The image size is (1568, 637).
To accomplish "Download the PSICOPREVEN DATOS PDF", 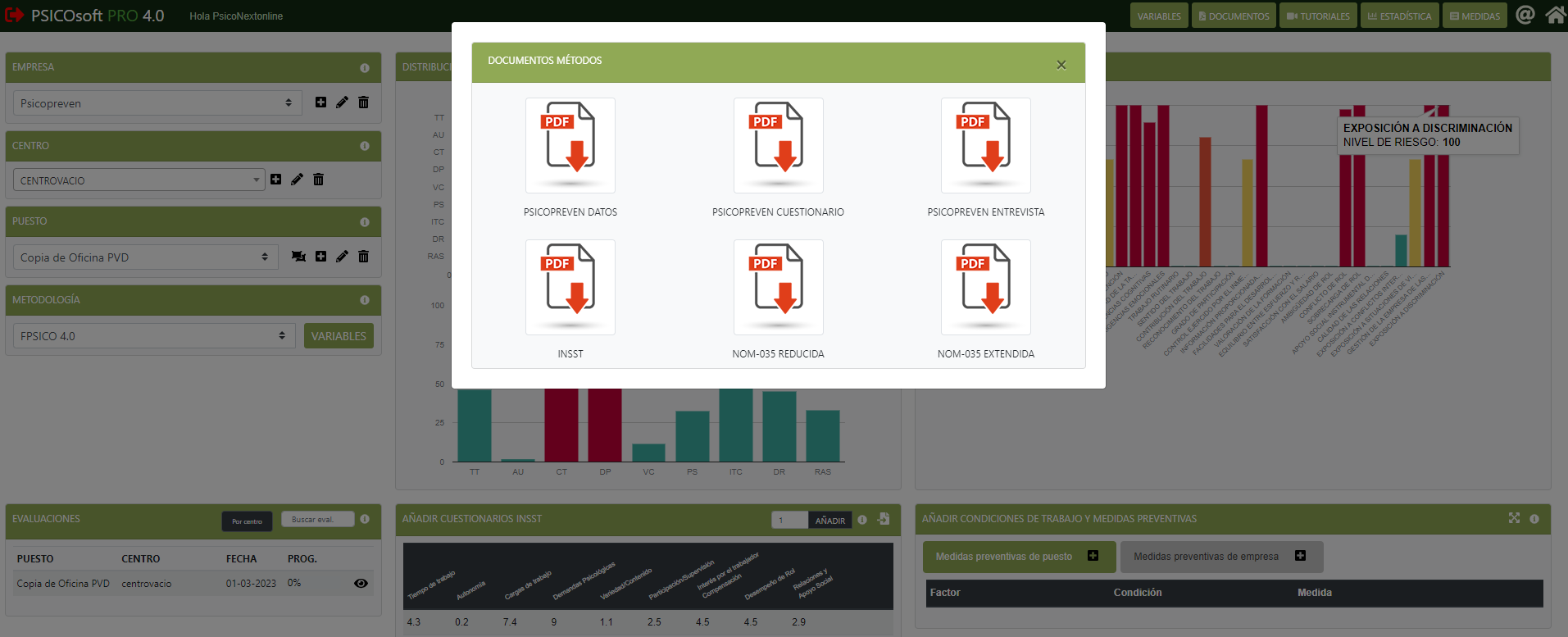I will pyautogui.click(x=570, y=146).
